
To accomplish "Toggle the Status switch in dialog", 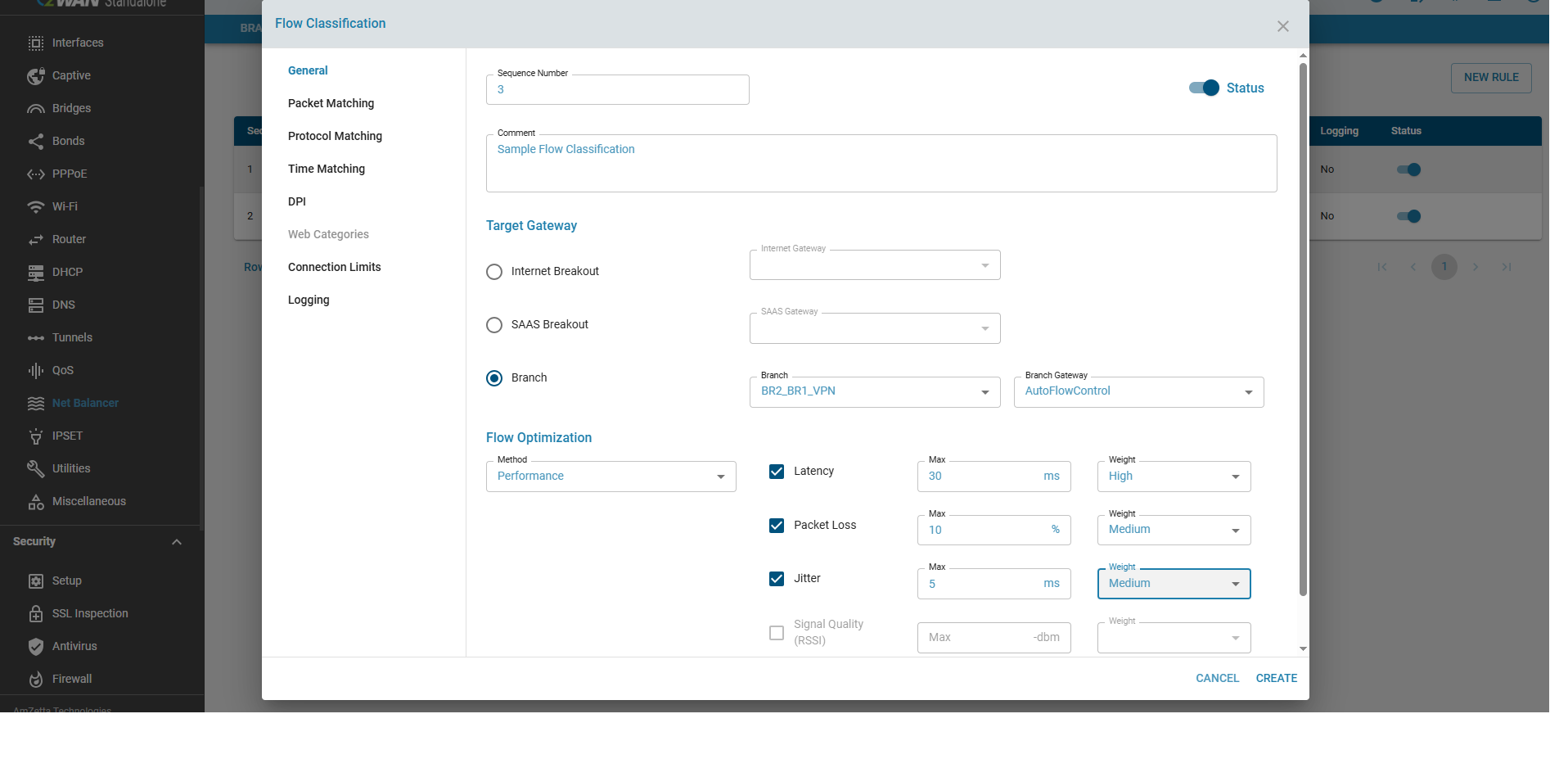I will (x=1204, y=88).
